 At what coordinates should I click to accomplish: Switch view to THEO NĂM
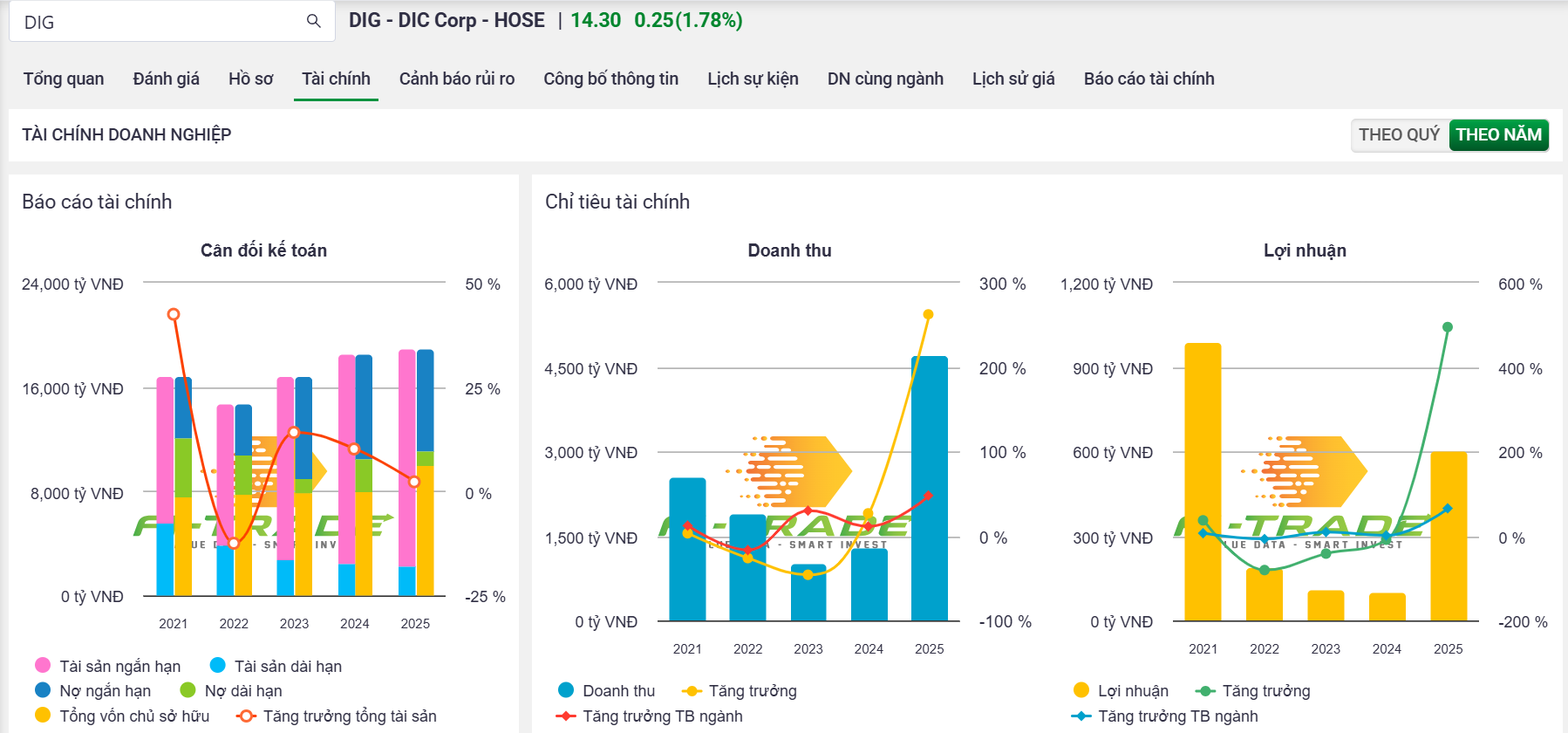(1498, 134)
